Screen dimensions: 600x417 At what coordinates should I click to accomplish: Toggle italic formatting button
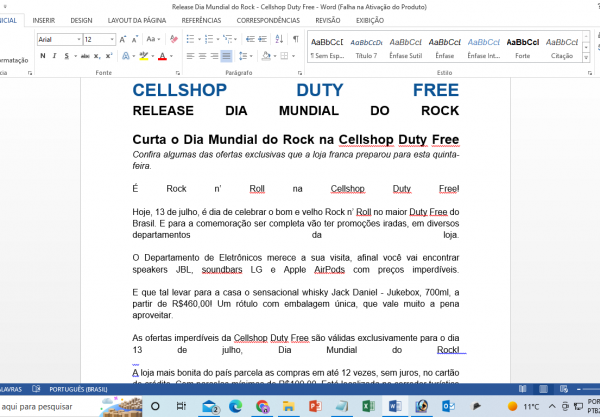[x=56, y=56]
